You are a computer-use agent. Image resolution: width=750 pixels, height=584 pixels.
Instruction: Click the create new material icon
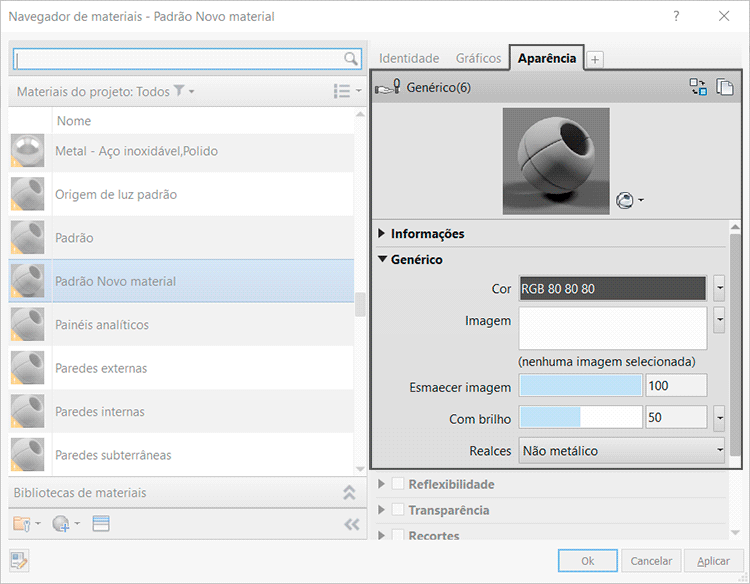click(60, 523)
